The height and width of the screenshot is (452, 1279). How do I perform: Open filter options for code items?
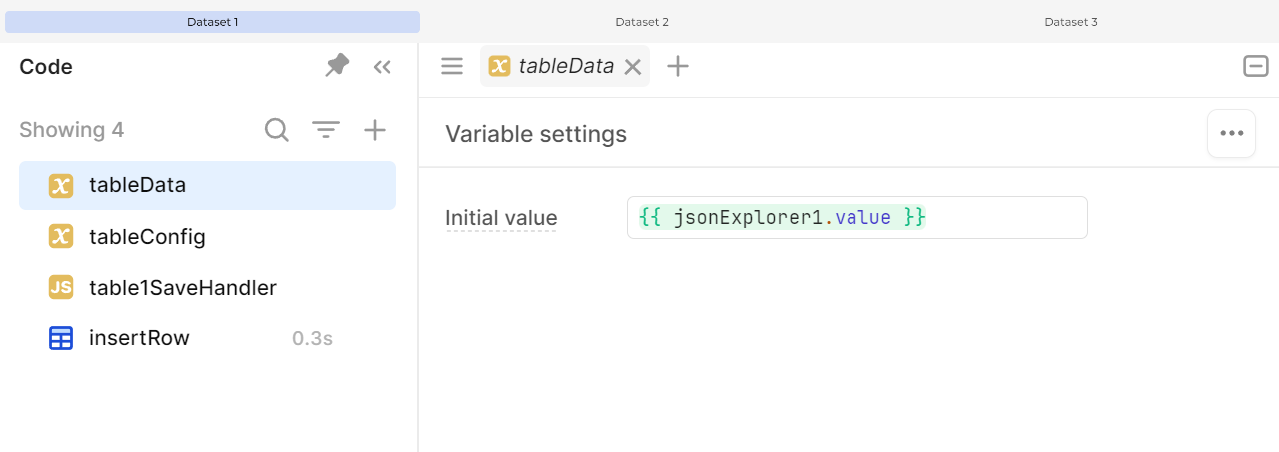pos(326,130)
